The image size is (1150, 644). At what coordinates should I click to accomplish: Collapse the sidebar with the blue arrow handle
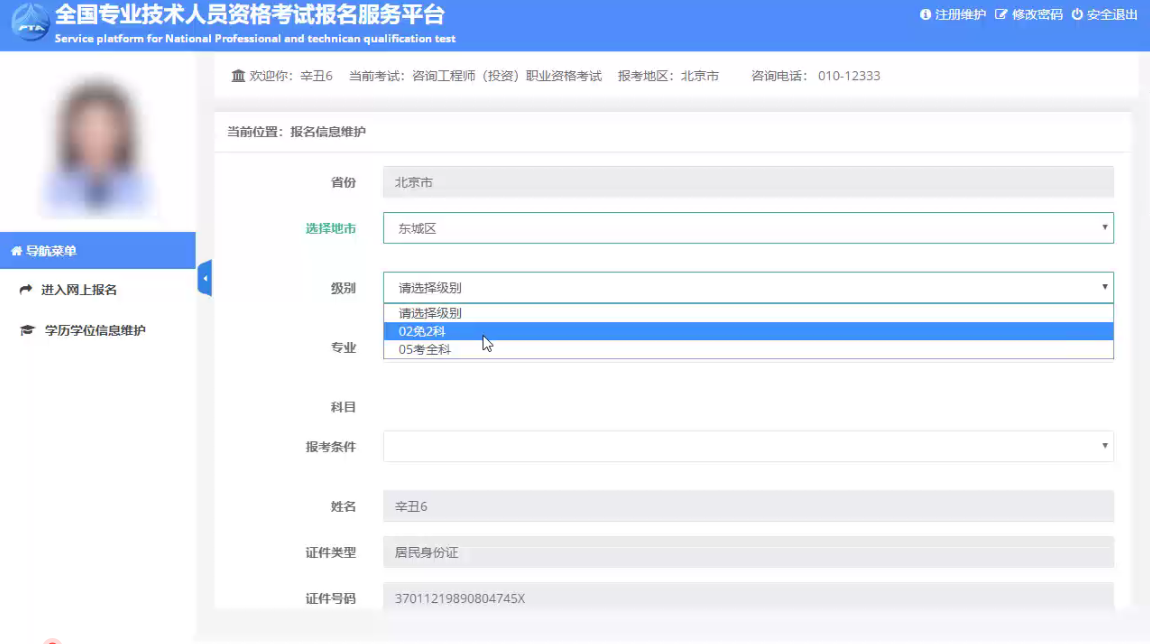205,278
